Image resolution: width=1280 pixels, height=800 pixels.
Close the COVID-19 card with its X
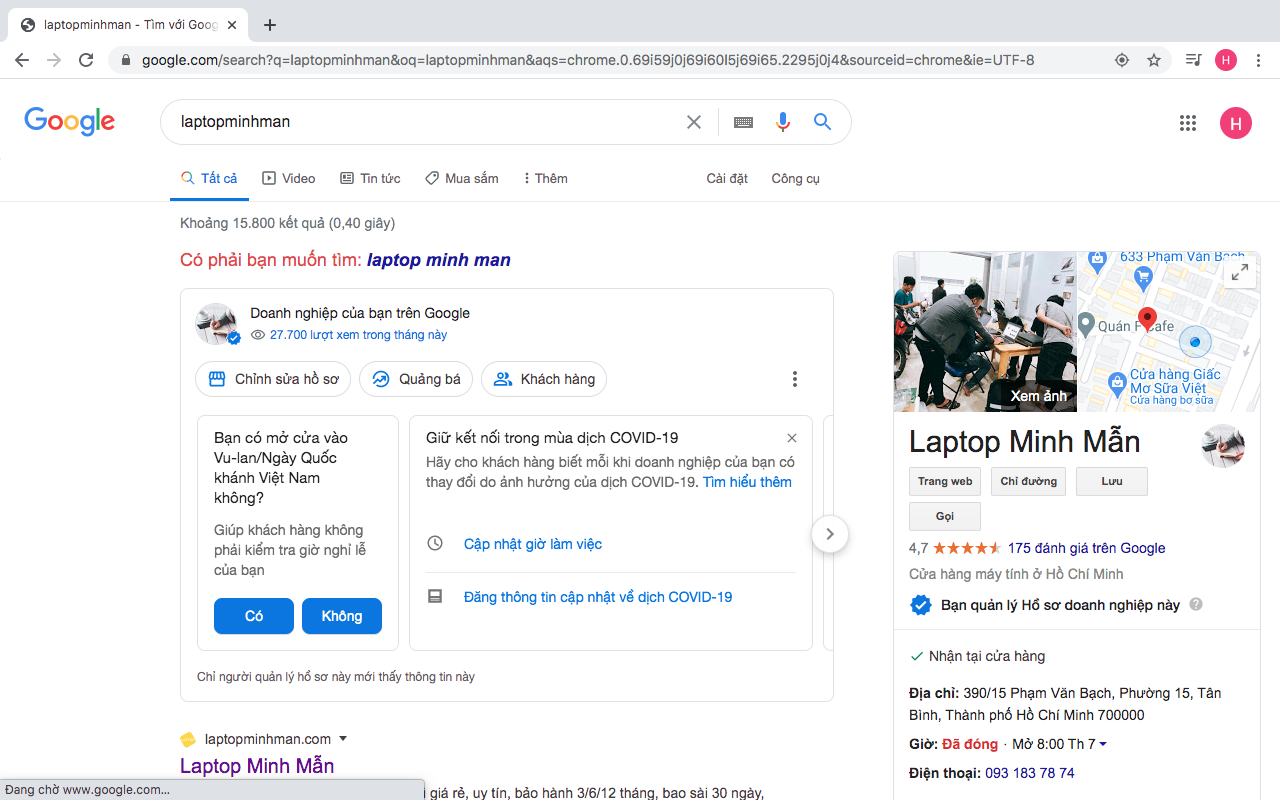(x=792, y=438)
